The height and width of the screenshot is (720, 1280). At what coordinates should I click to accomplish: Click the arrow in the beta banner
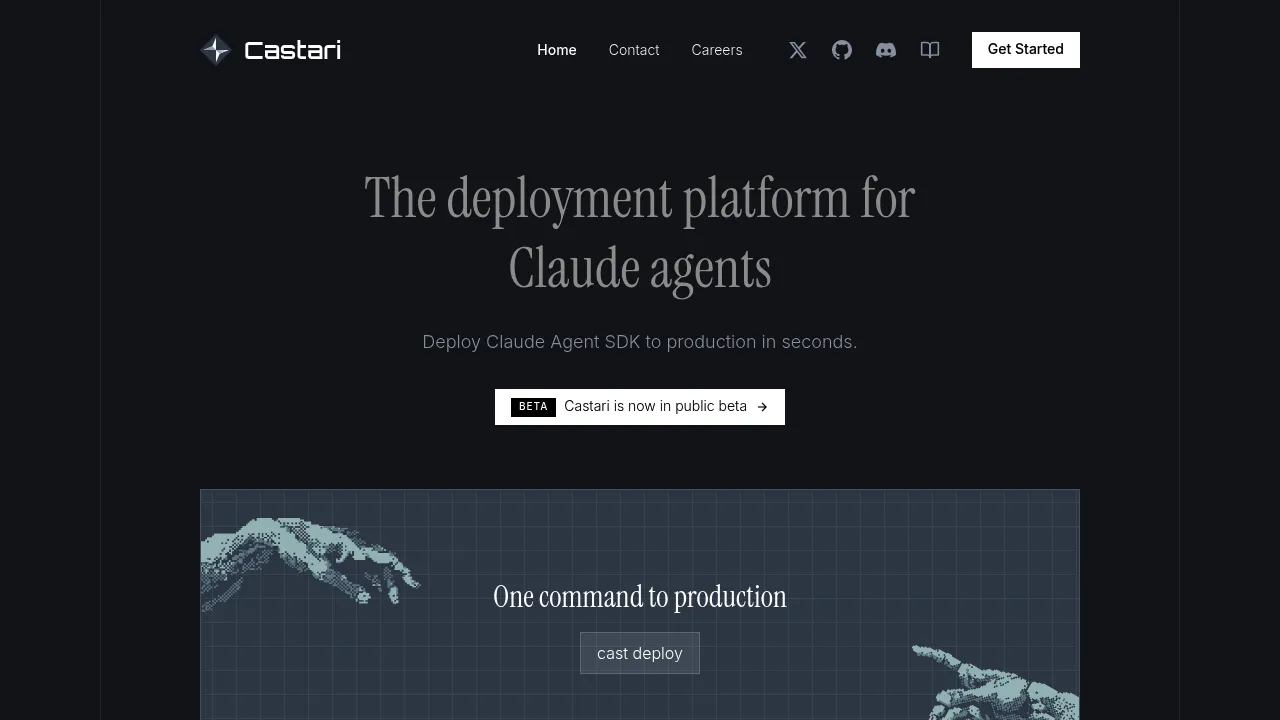pos(762,407)
